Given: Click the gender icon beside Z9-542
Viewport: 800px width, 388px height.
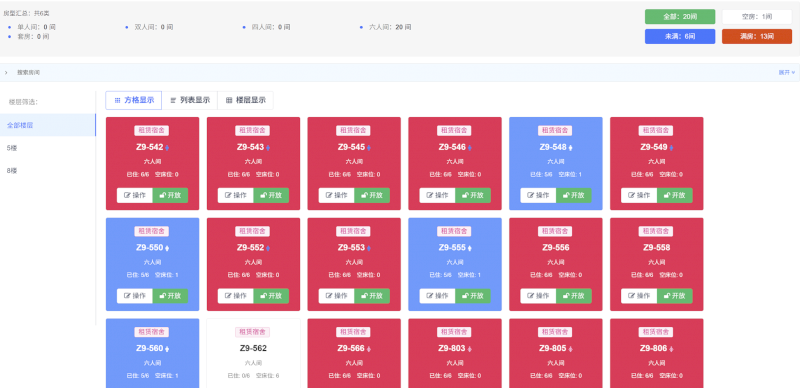Looking at the screenshot, I should [x=167, y=148].
